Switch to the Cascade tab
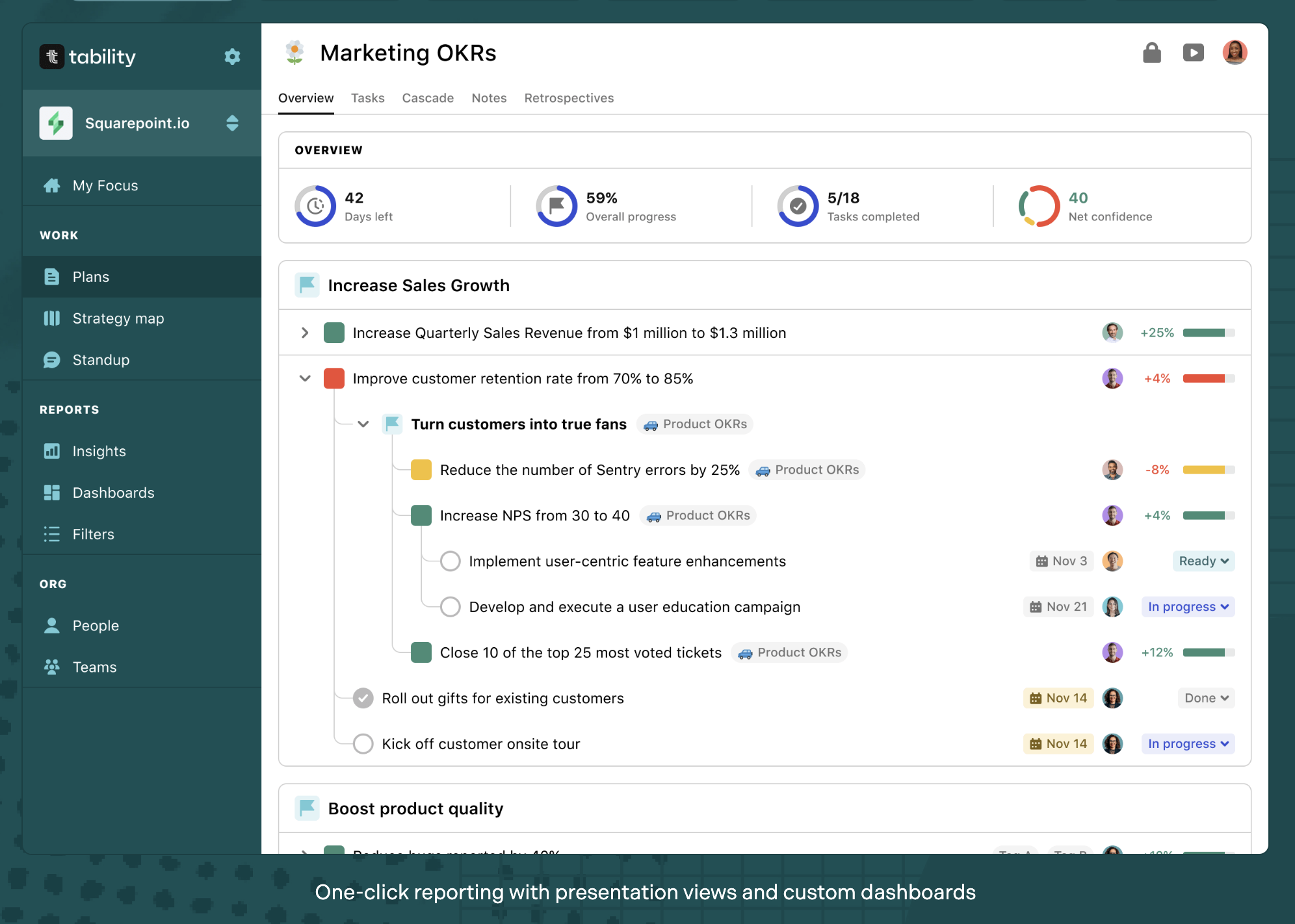The width and height of the screenshot is (1295, 924). pyautogui.click(x=427, y=98)
